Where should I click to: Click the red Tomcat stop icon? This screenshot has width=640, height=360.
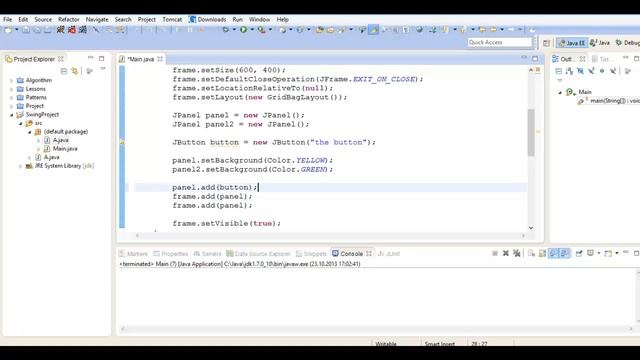tap(72, 29)
